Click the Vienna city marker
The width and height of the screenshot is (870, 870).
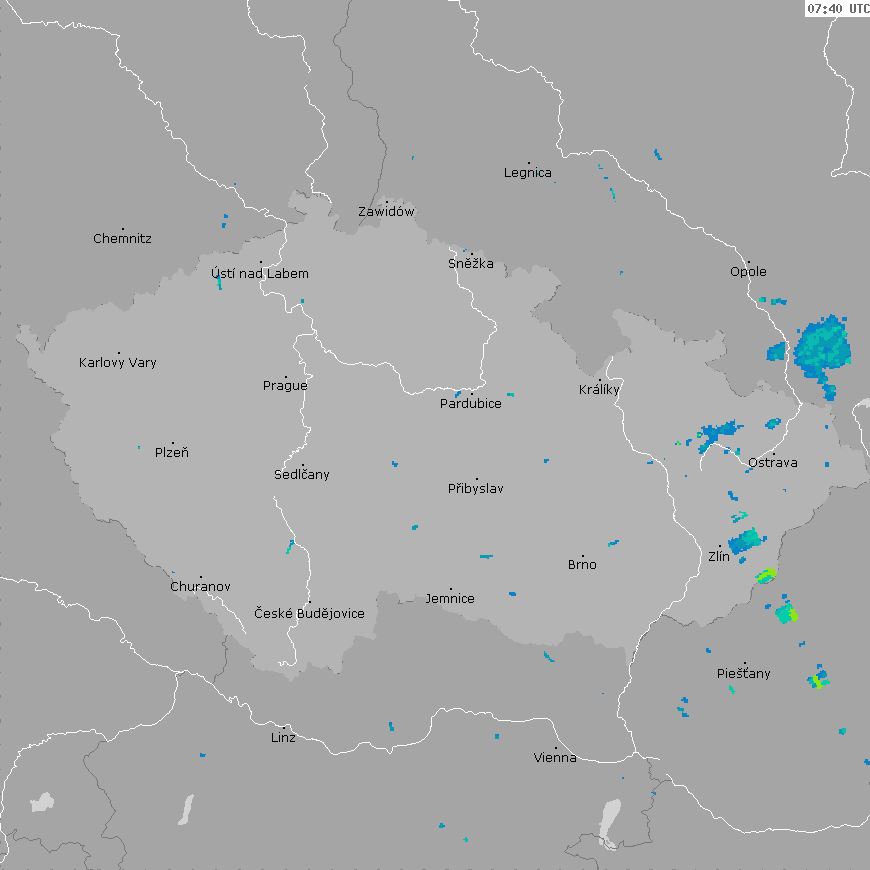[556, 747]
